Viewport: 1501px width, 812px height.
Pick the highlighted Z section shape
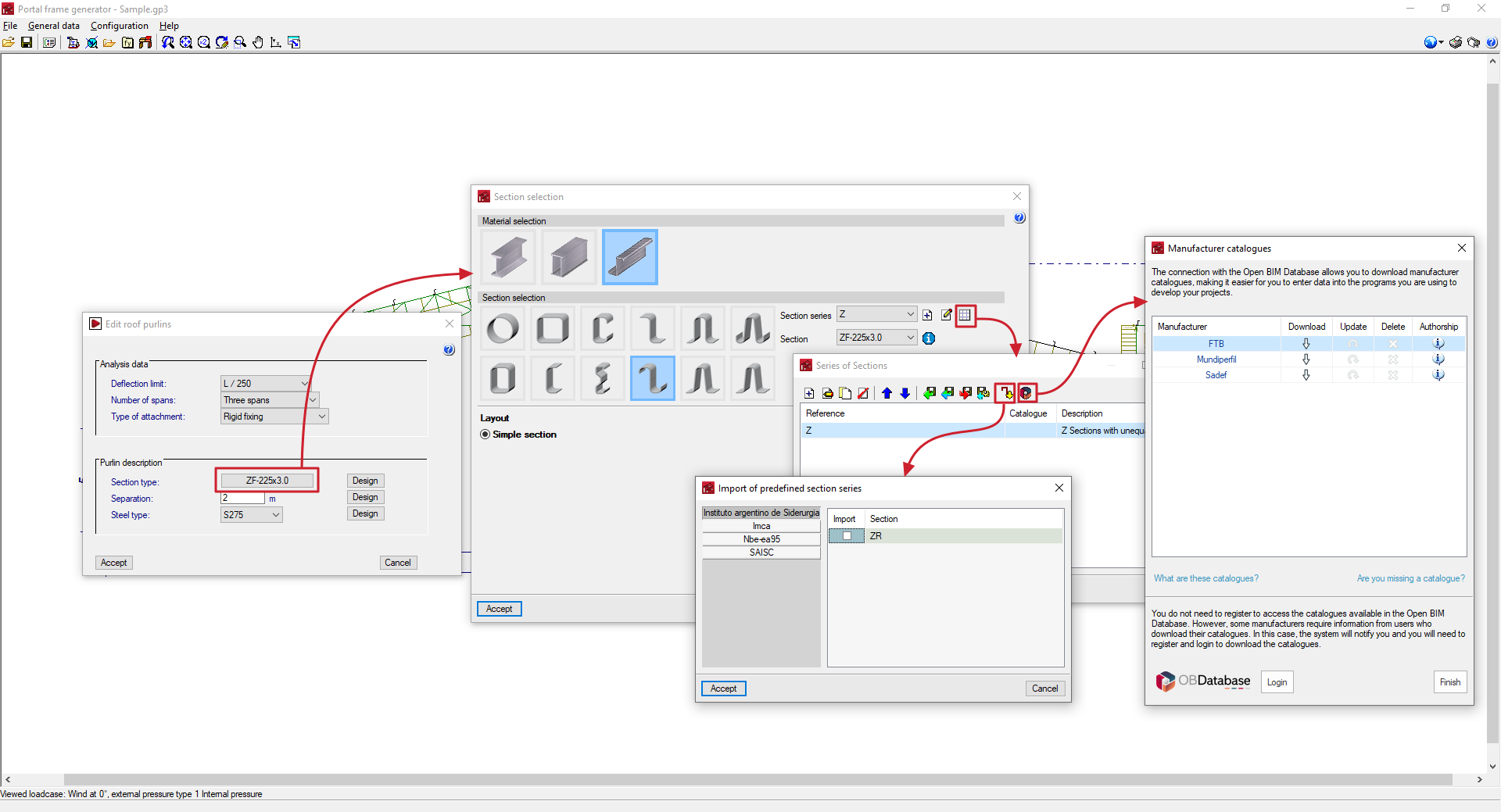click(x=653, y=378)
